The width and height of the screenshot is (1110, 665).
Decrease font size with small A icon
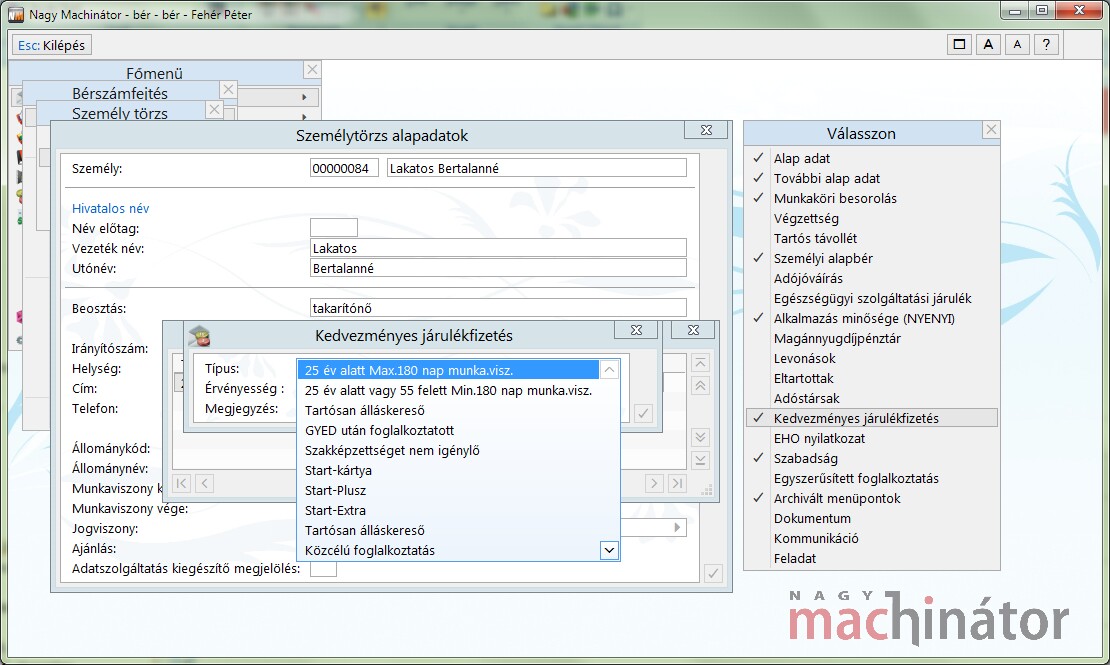(x=1017, y=45)
